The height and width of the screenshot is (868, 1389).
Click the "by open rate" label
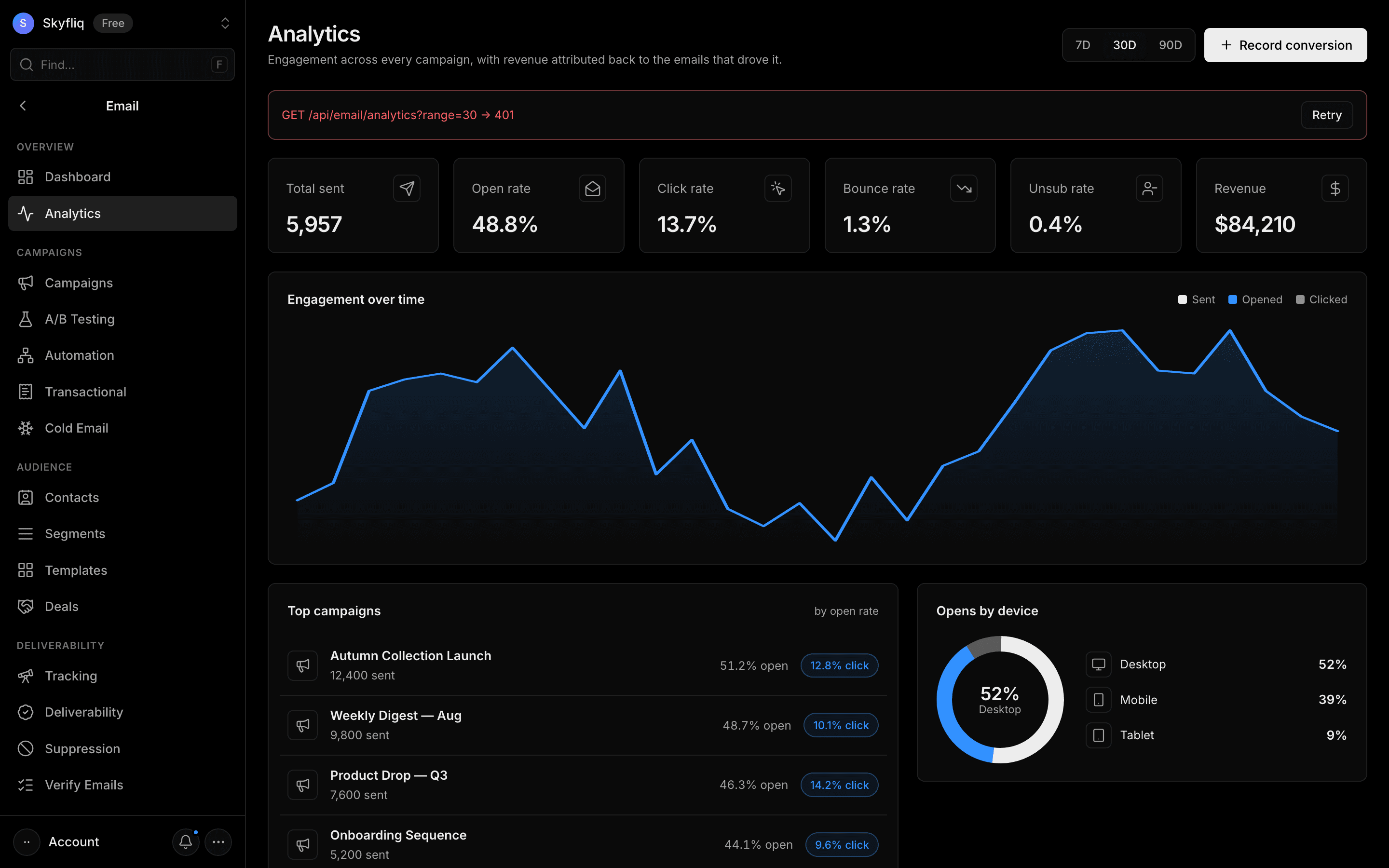[846, 611]
